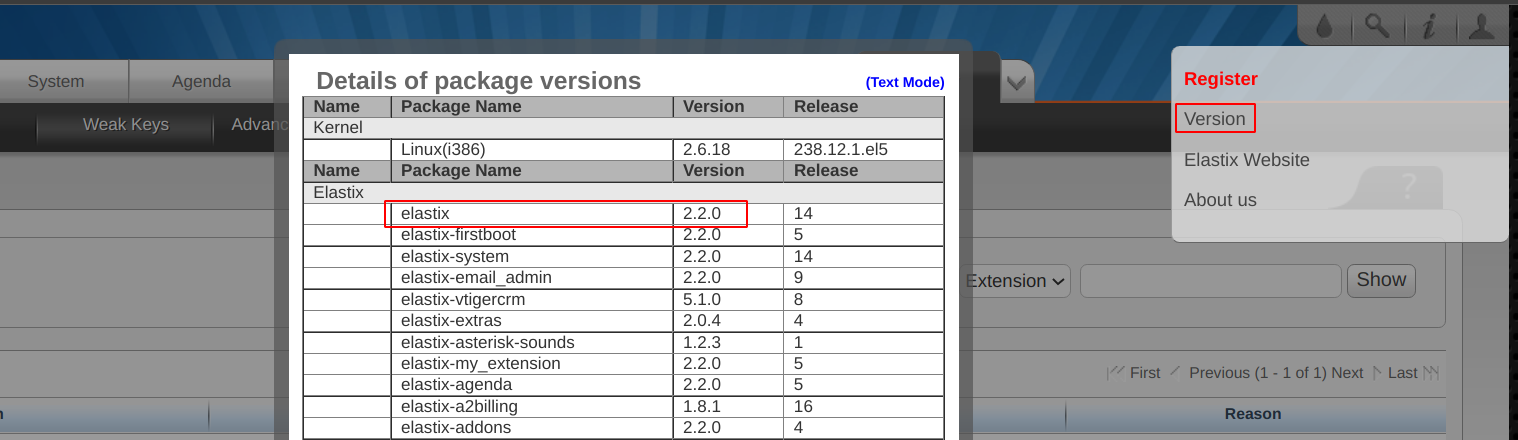Click elastix-system package name
Image resolution: width=1518 pixels, height=440 pixels.
coord(455,256)
